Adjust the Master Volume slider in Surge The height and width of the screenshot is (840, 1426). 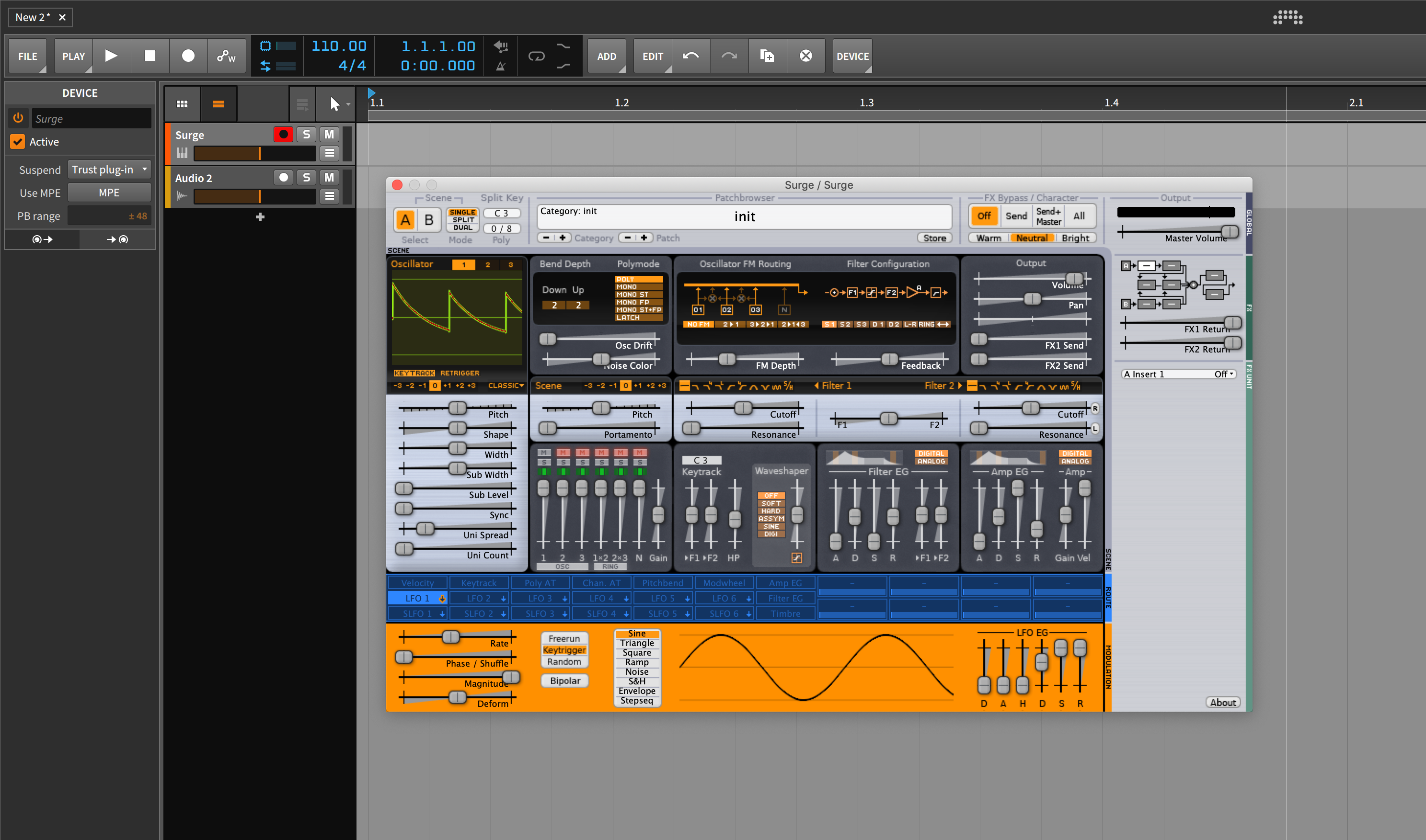pyautogui.click(x=1229, y=231)
